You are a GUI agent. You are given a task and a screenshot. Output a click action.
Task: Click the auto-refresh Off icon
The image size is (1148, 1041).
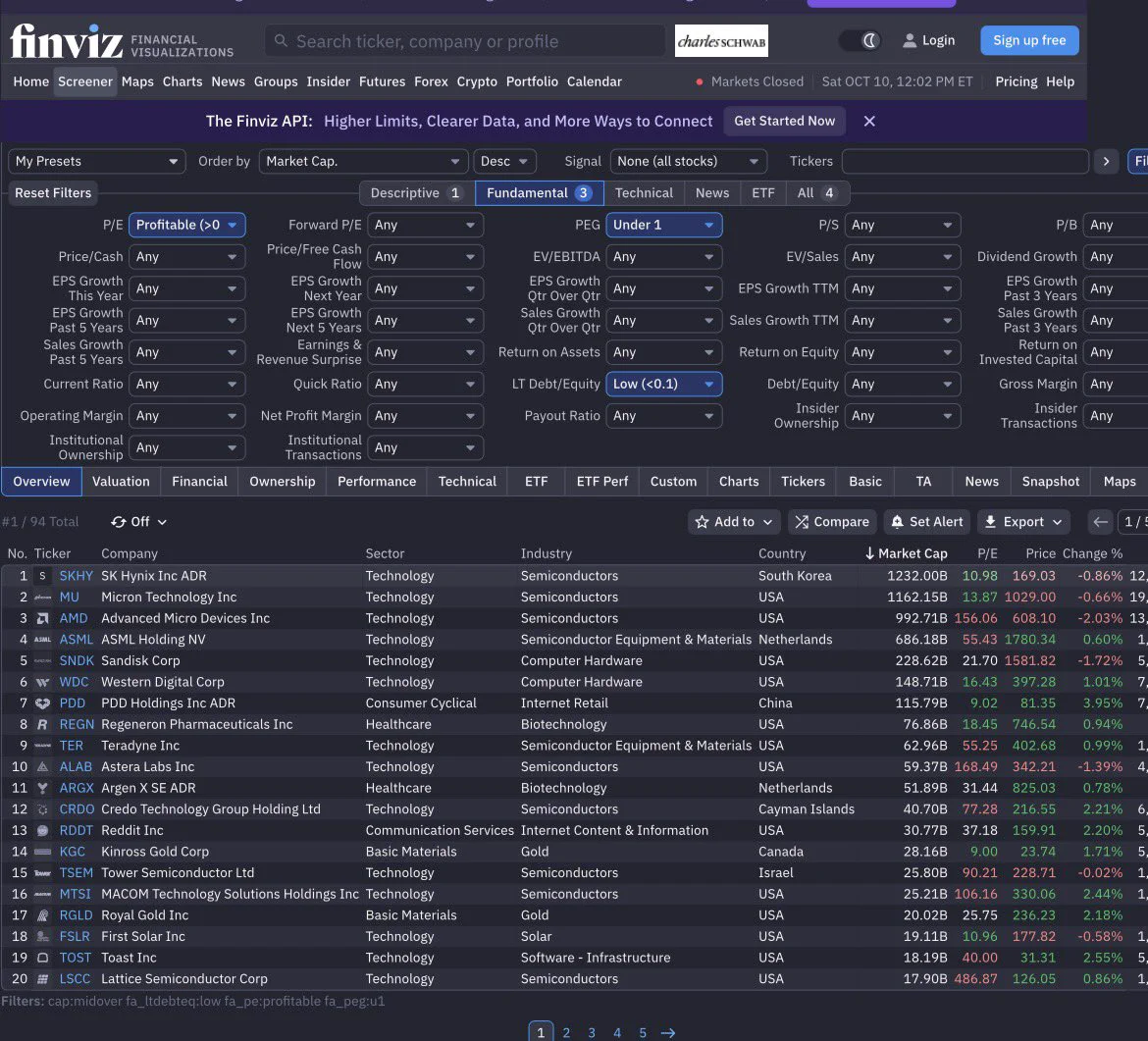[119, 521]
